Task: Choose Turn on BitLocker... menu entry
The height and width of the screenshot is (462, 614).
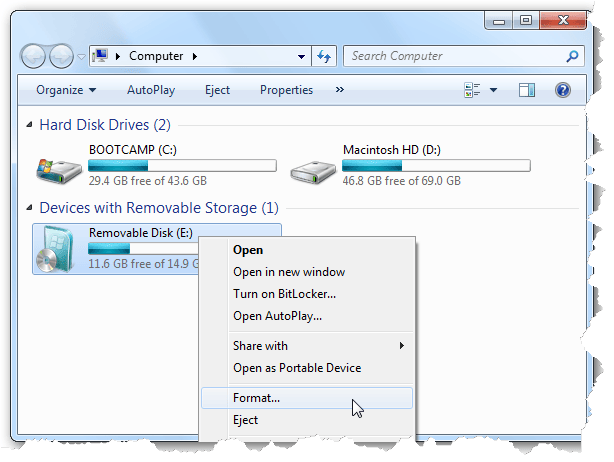Action: (x=284, y=294)
